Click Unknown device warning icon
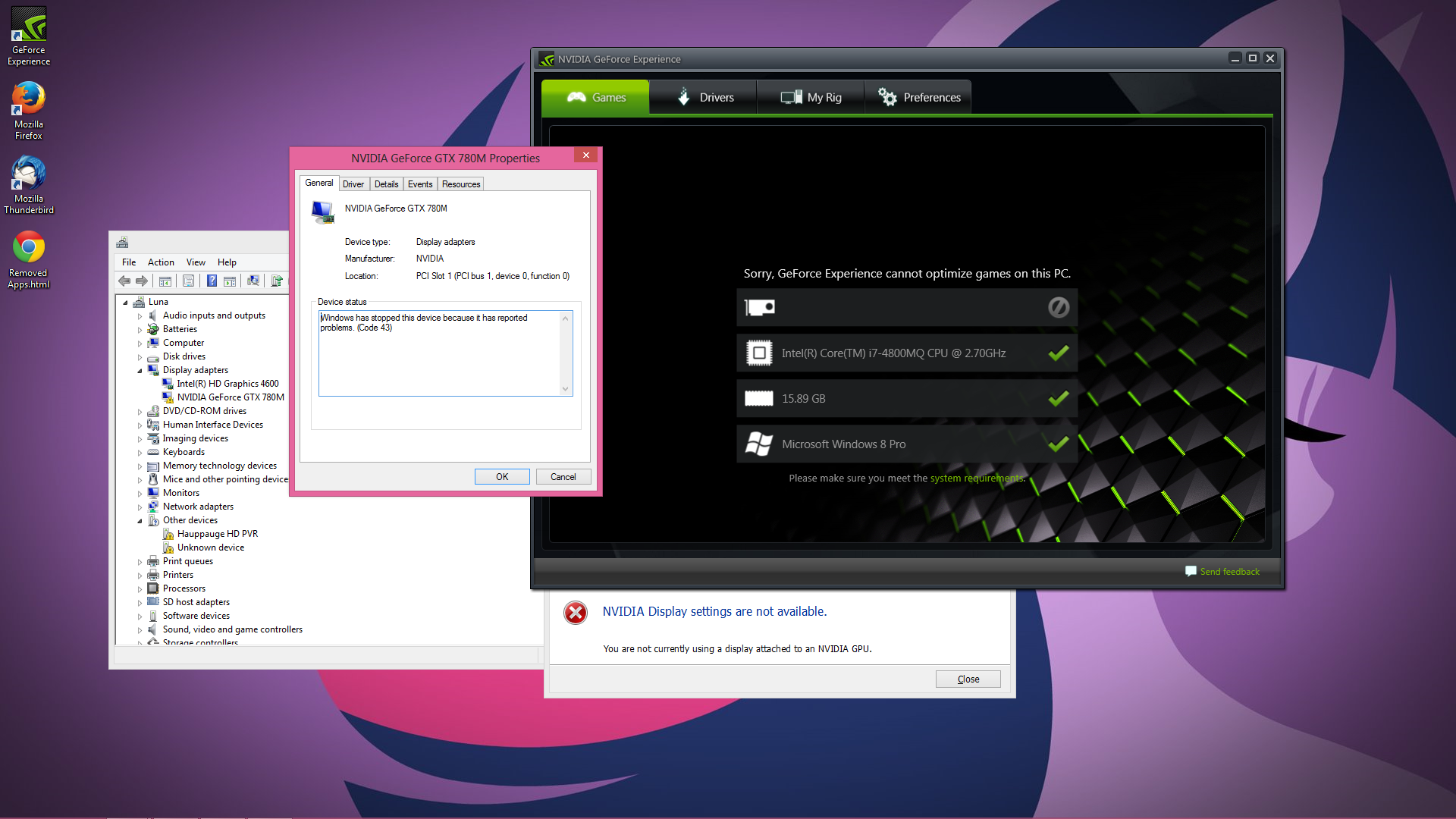This screenshot has width=1456, height=819. click(x=168, y=548)
